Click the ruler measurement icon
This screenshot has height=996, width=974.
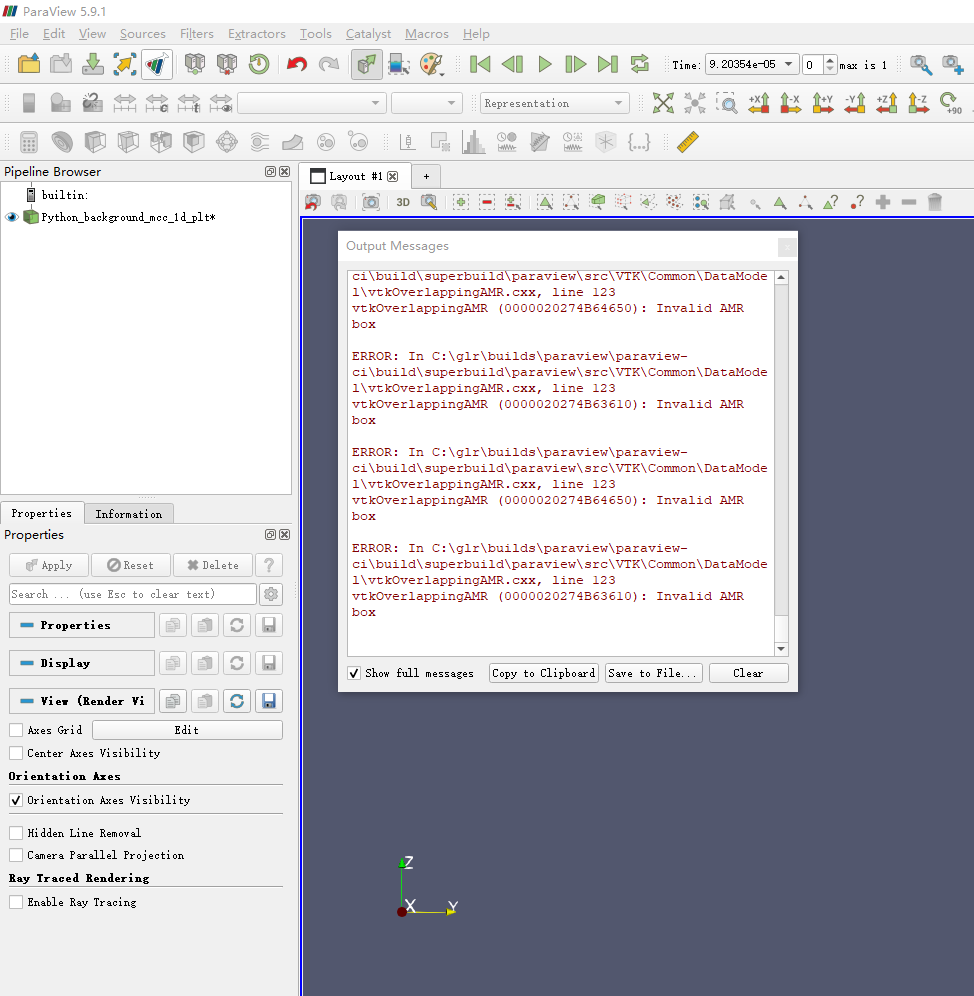click(687, 142)
